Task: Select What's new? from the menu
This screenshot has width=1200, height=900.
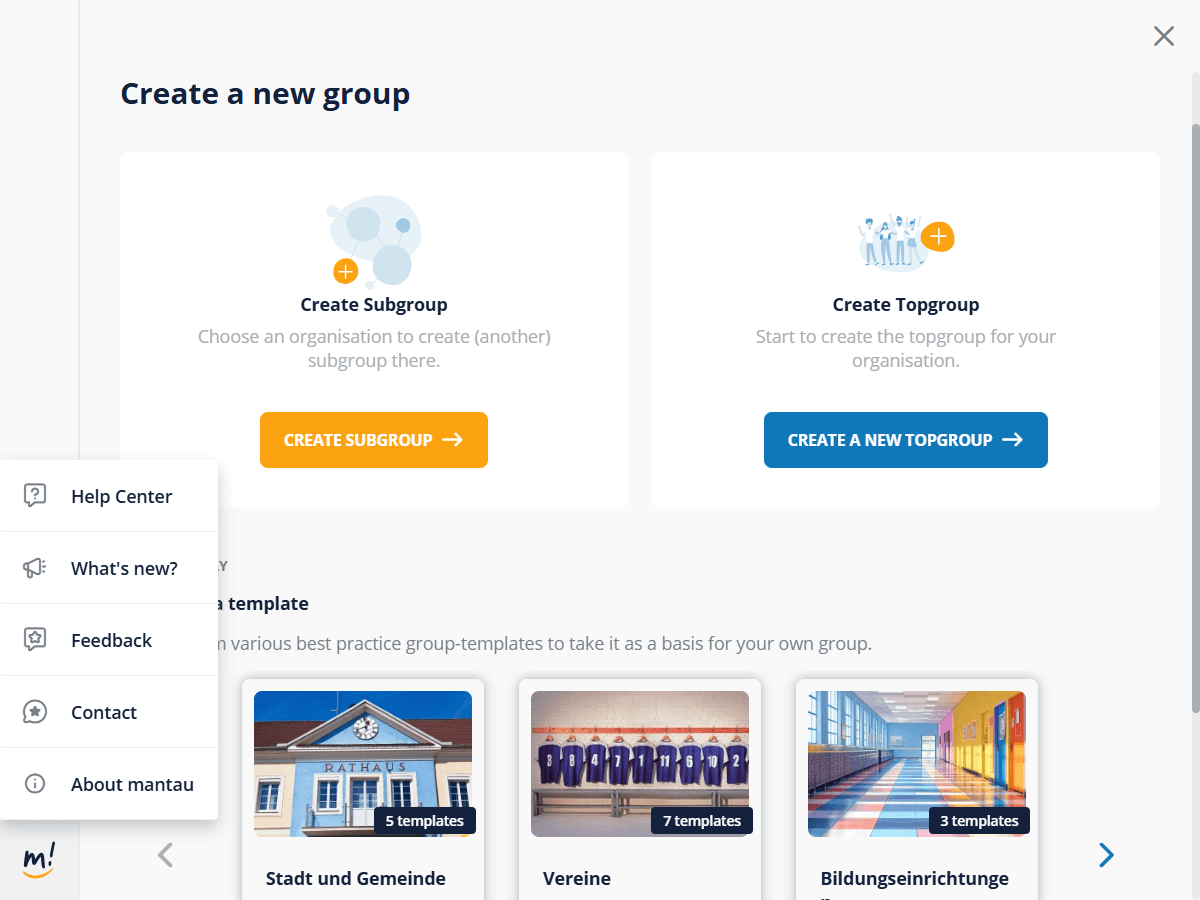Action: [x=109, y=568]
